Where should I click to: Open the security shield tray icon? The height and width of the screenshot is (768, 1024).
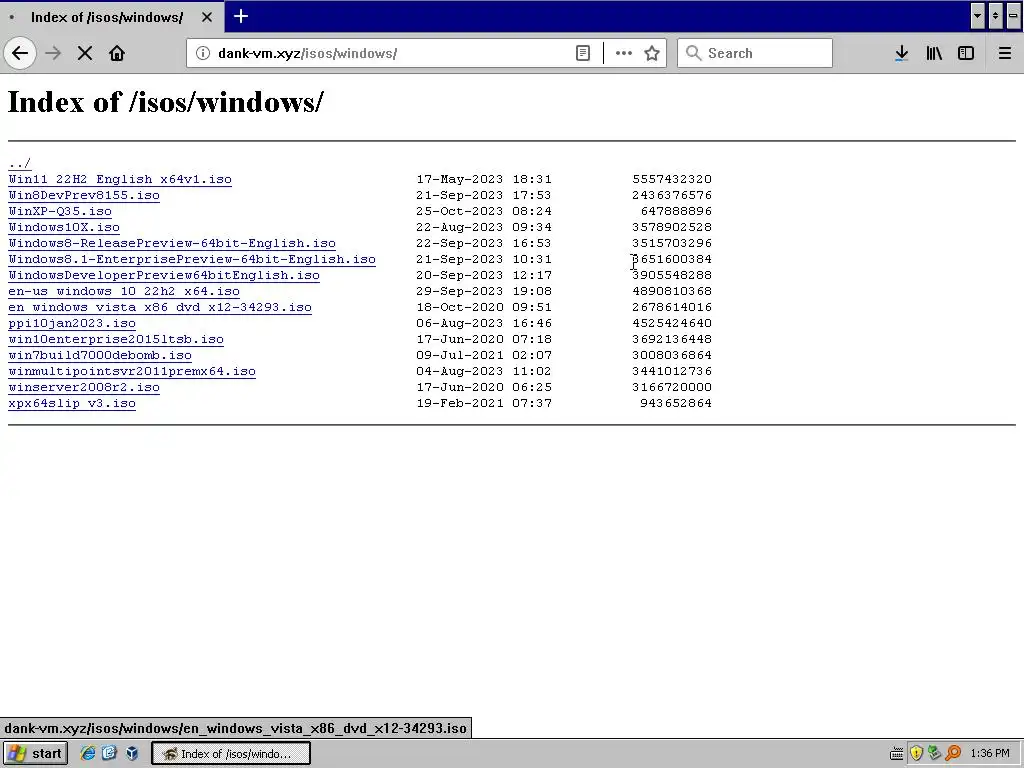point(916,754)
